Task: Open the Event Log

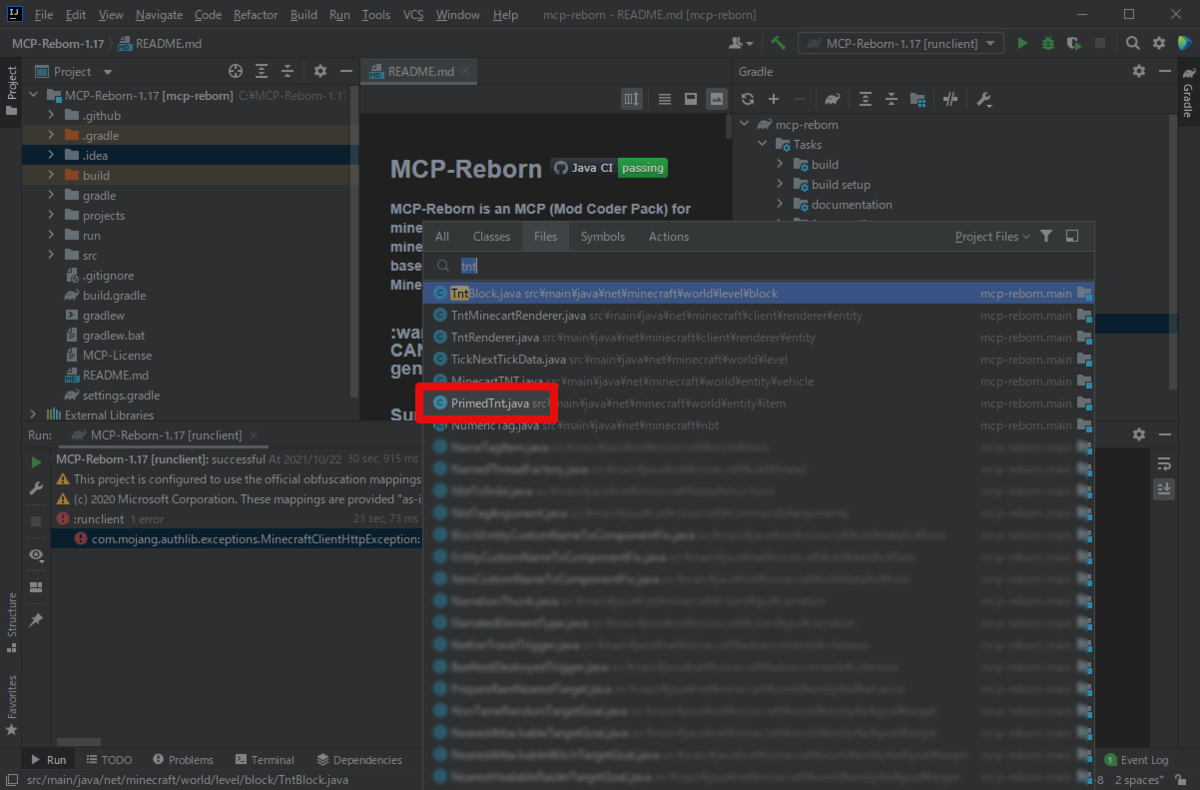Action: 1136,760
